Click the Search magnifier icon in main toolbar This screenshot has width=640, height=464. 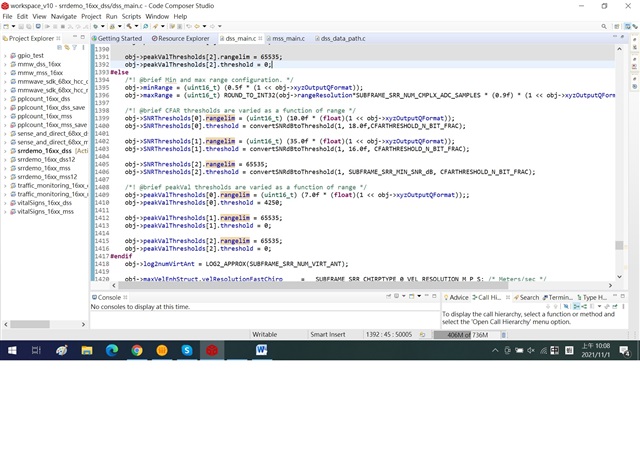pos(146,26)
